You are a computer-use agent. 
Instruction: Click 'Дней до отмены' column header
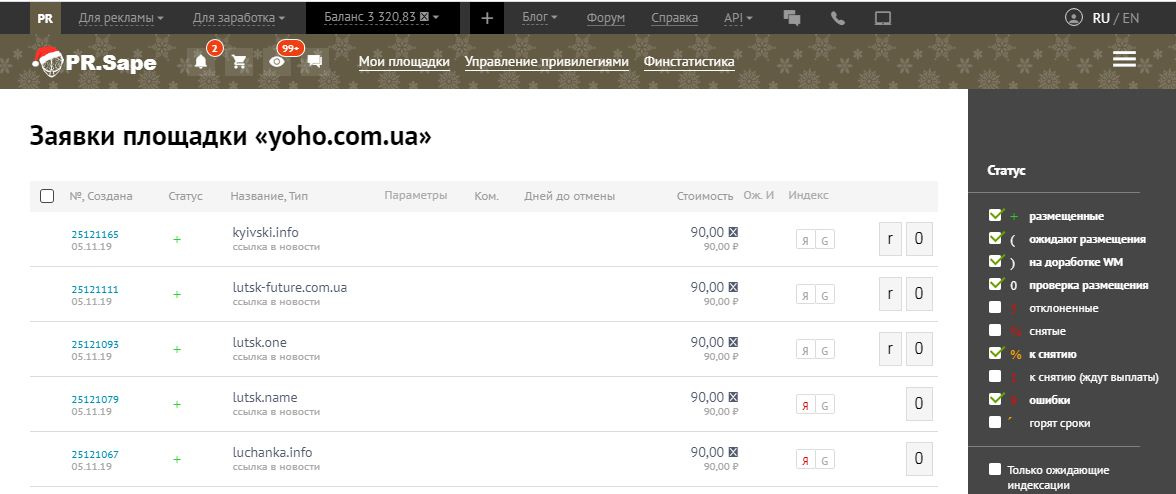pos(569,196)
